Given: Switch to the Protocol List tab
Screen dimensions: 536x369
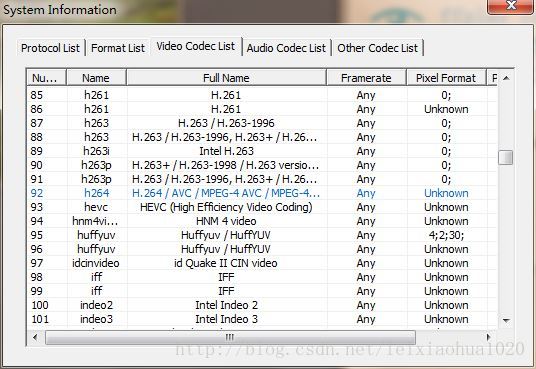Looking at the screenshot, I should click(50, 48).
